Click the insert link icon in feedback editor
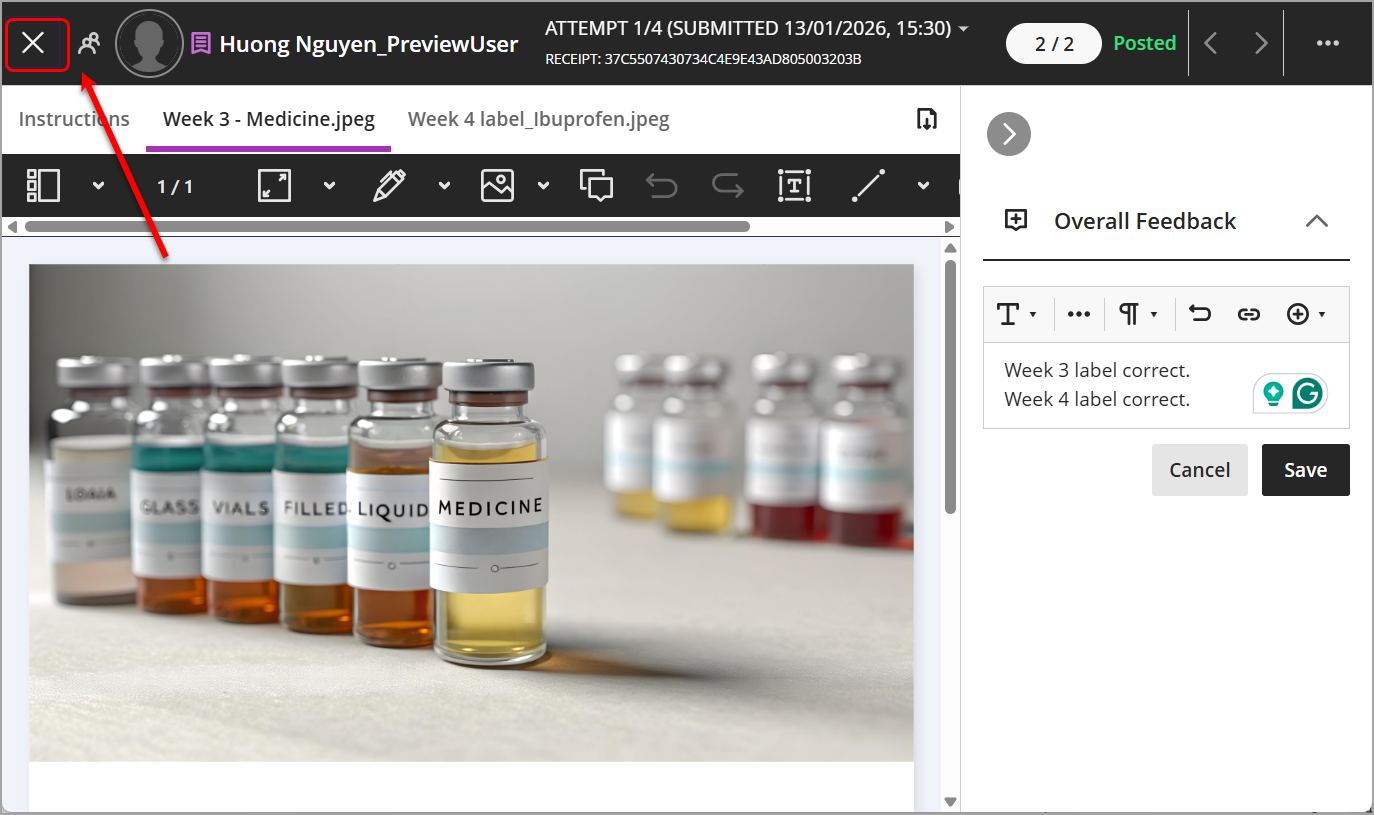 (x=1248, y=314)
